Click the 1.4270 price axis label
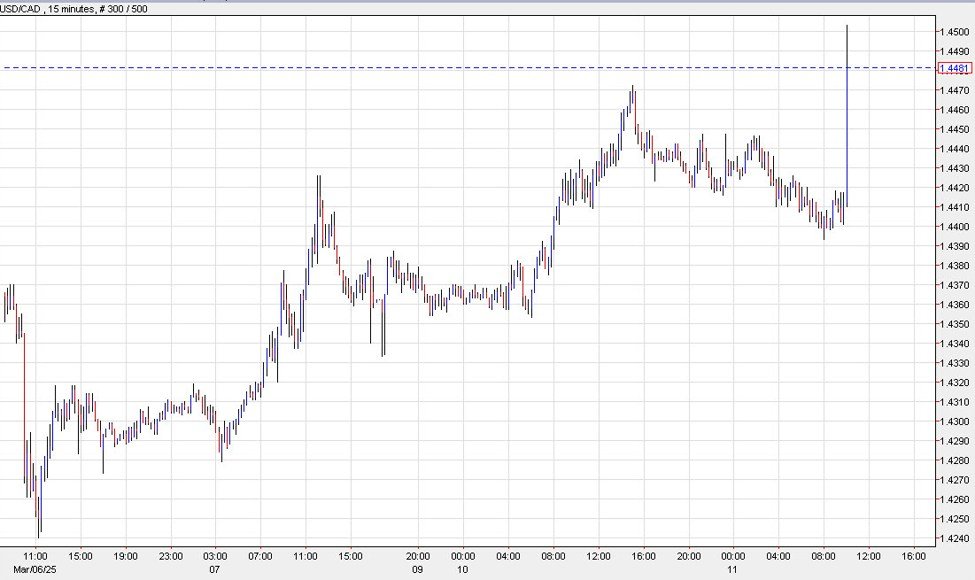The width and height of the screenshot is (975, 580). [x=952, y=480]
